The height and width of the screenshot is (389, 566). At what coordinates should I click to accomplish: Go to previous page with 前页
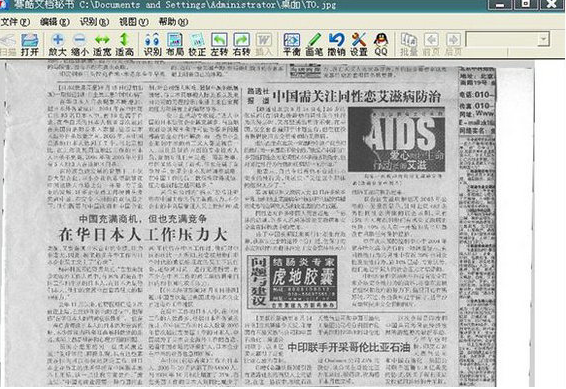point(431,45)
